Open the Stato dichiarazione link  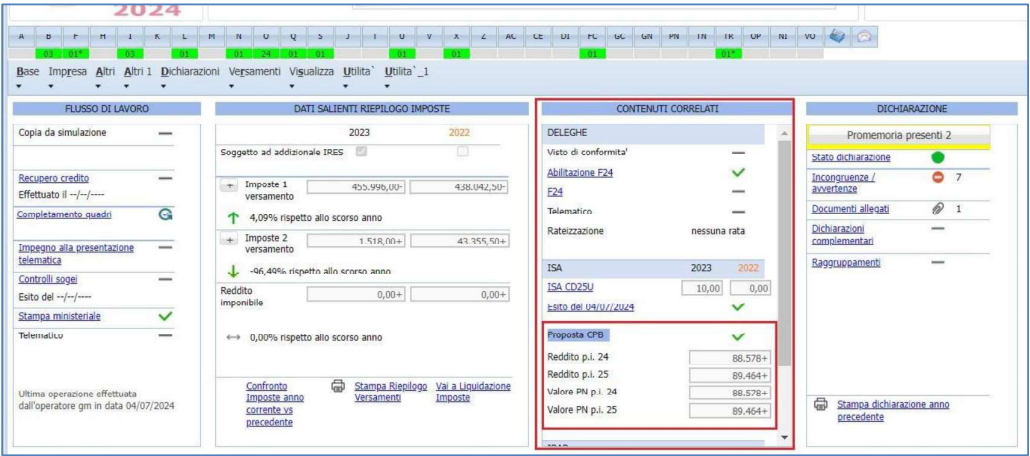851,157
